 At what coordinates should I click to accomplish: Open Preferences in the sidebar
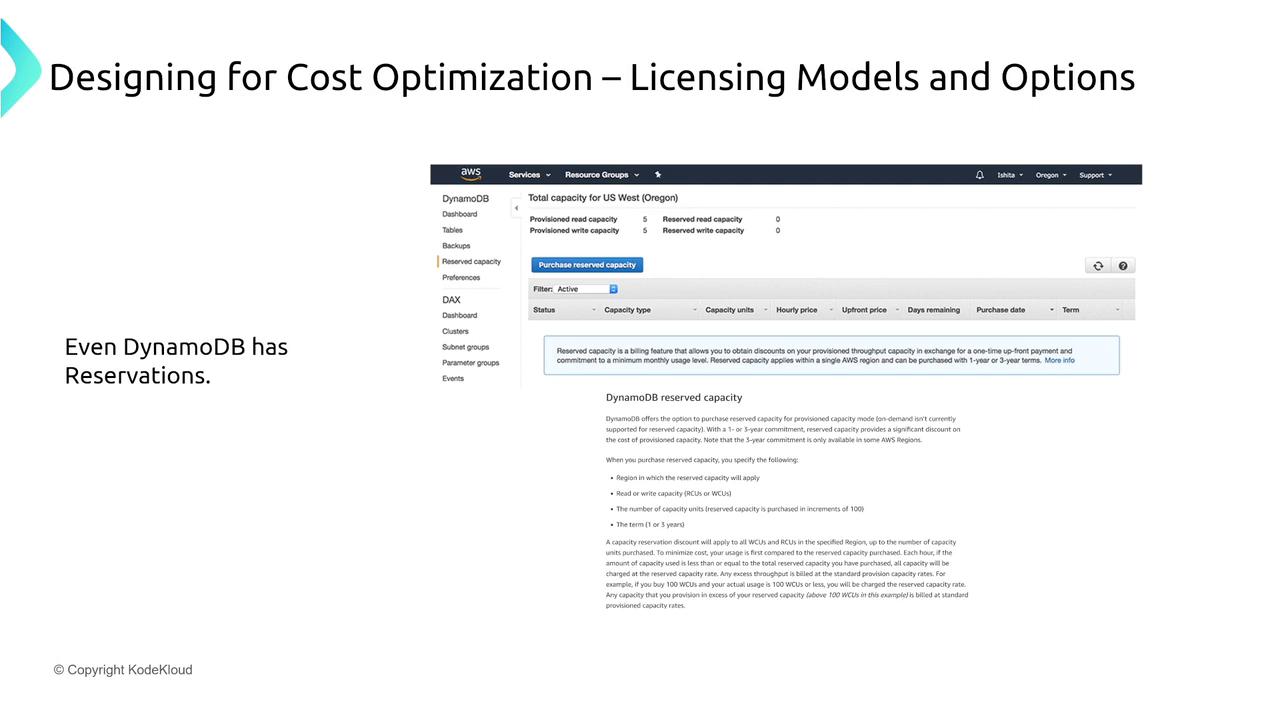point(461,278)
